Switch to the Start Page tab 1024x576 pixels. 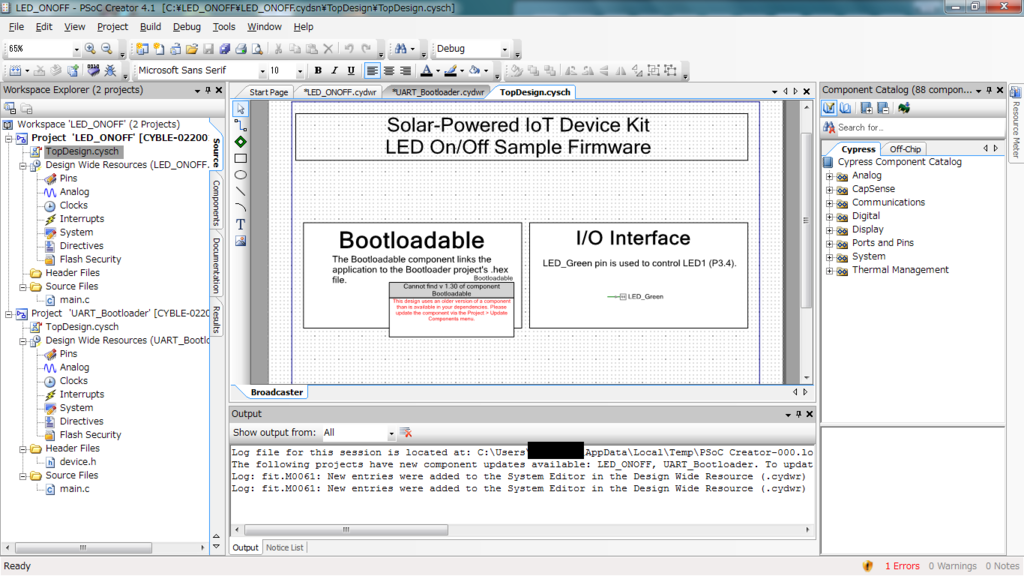(x=268, y=92)
